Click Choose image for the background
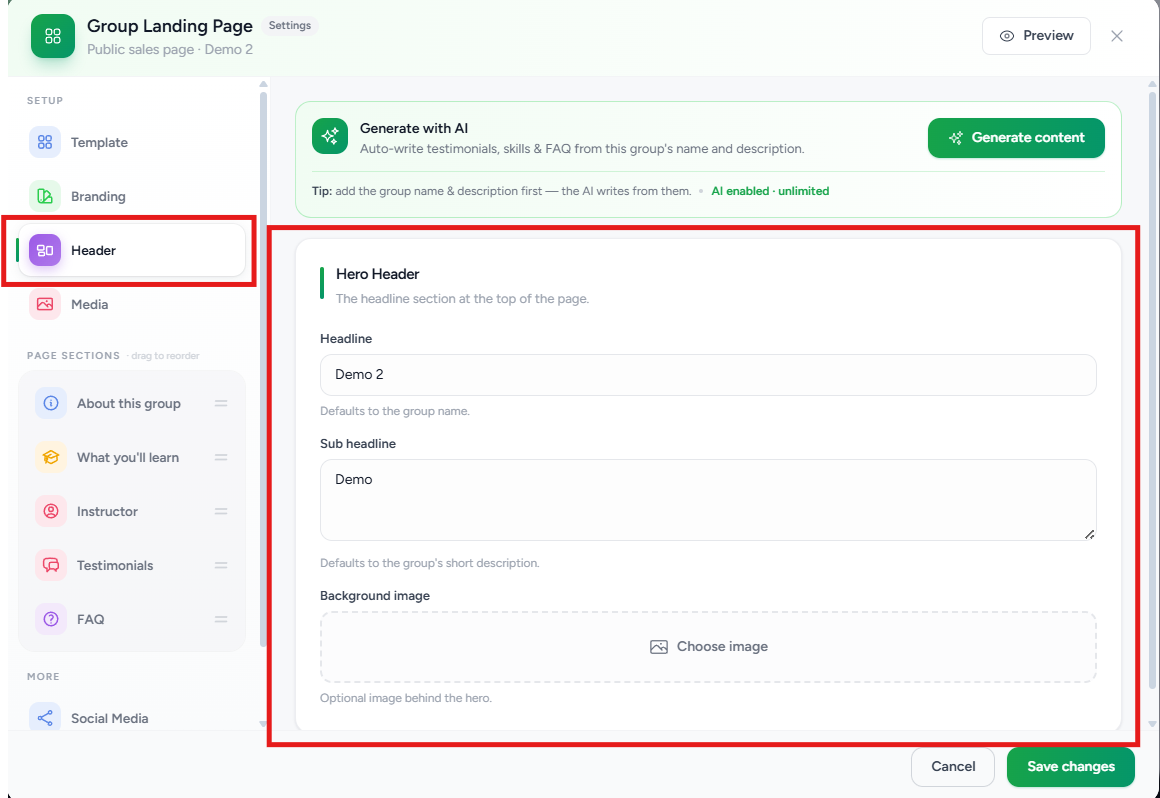 click(708, 646)
